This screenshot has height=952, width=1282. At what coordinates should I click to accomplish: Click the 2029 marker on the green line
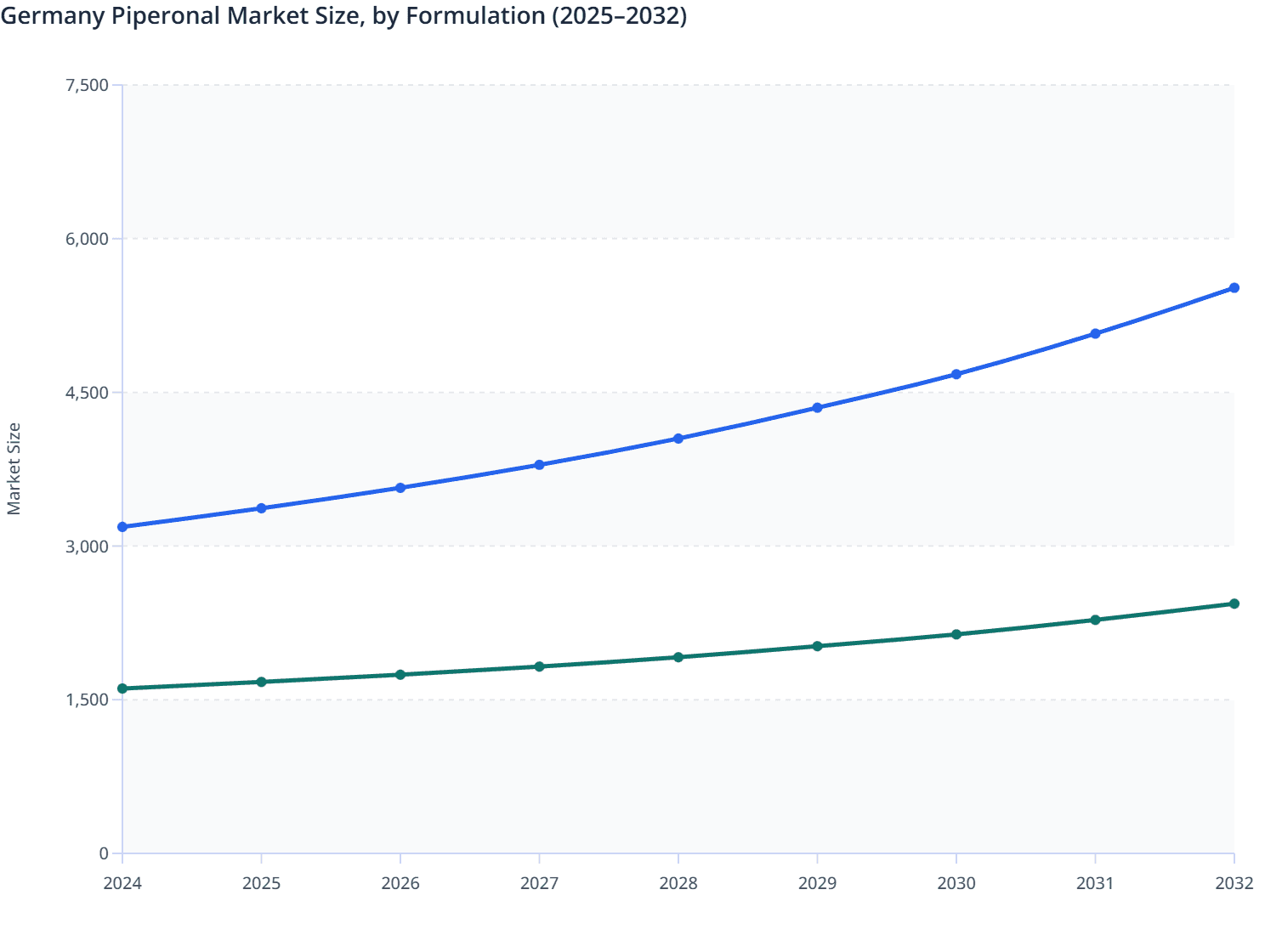click(817, 646)
